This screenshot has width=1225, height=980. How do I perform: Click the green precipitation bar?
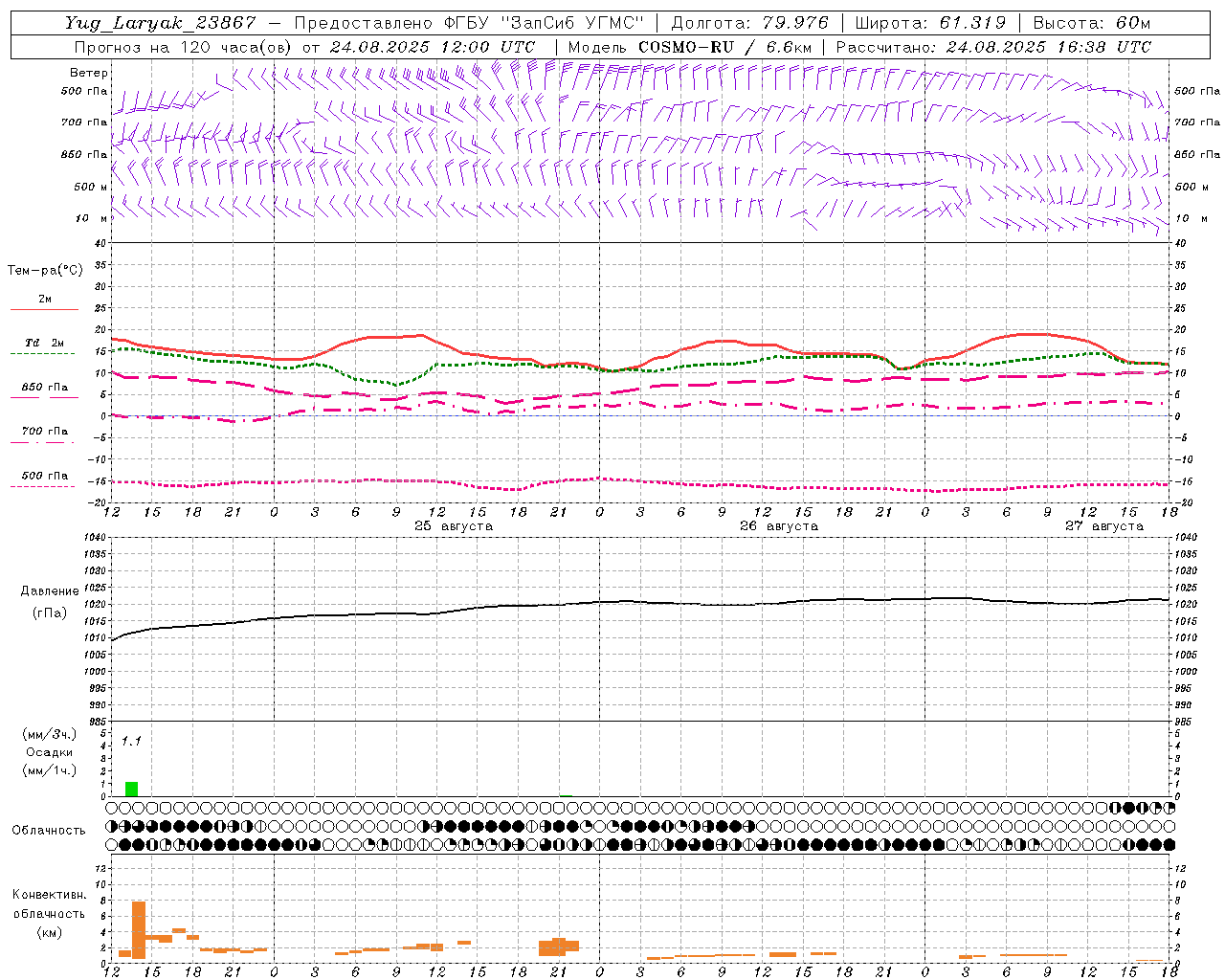131,789
